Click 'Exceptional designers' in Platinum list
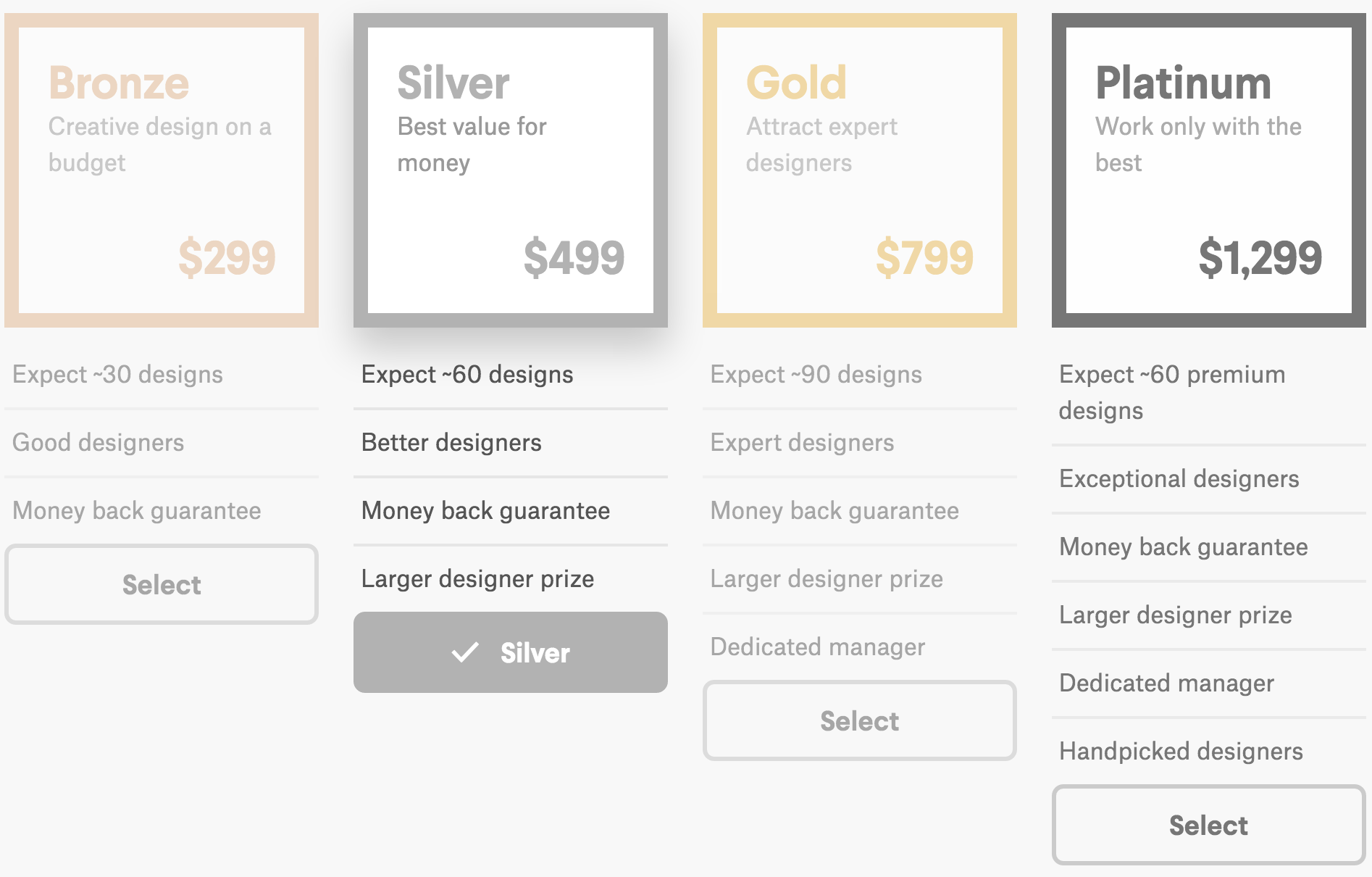This screenshot has width=1372, height=877. [1179, 478]
